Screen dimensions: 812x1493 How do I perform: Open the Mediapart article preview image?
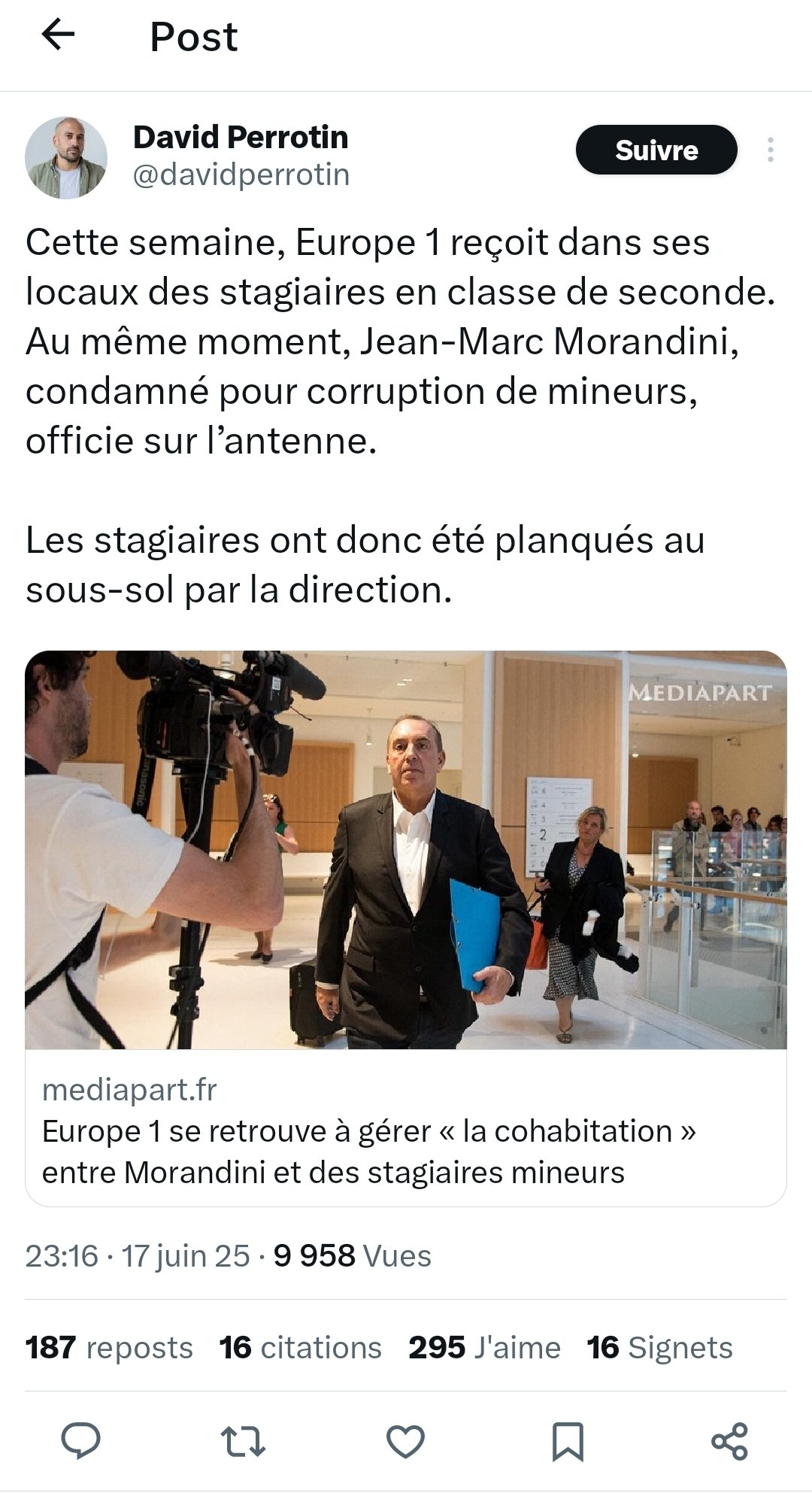[x=406, y=850]
